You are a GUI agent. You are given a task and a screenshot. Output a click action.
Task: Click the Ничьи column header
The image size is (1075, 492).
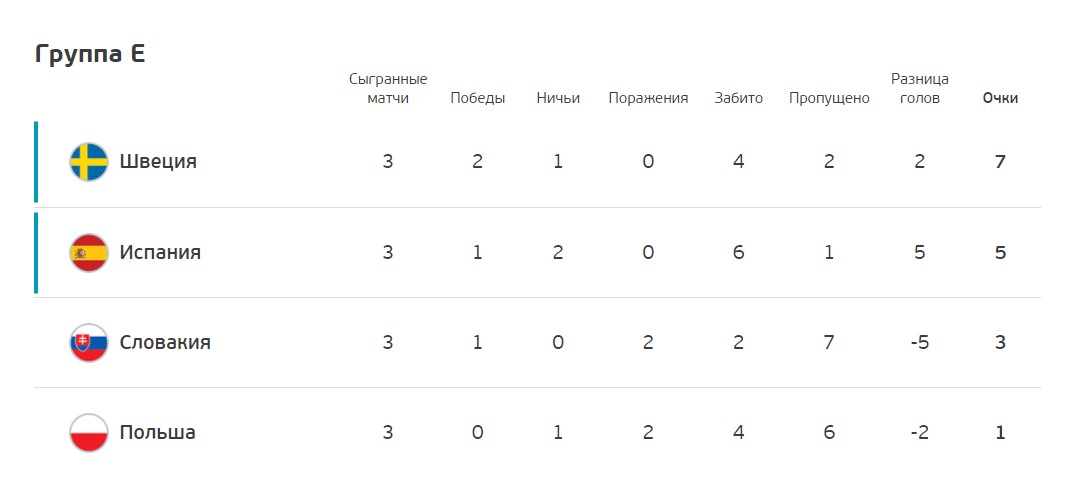tap(558, 99)
